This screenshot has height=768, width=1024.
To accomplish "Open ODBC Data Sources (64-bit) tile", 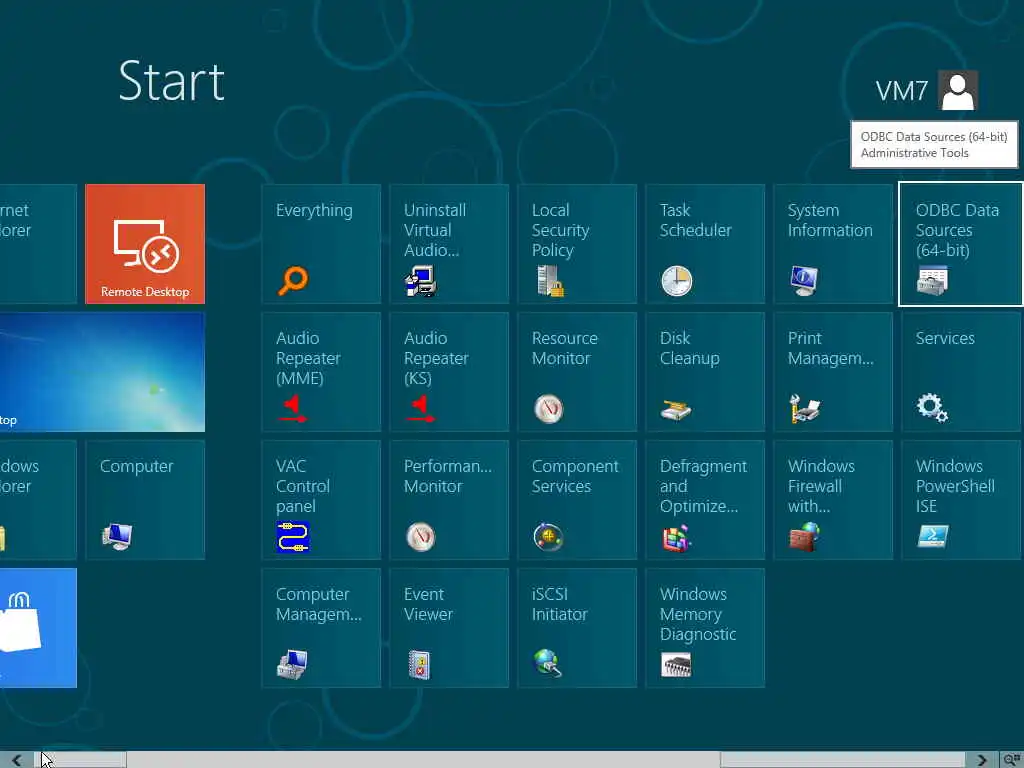I will point(961,244).
